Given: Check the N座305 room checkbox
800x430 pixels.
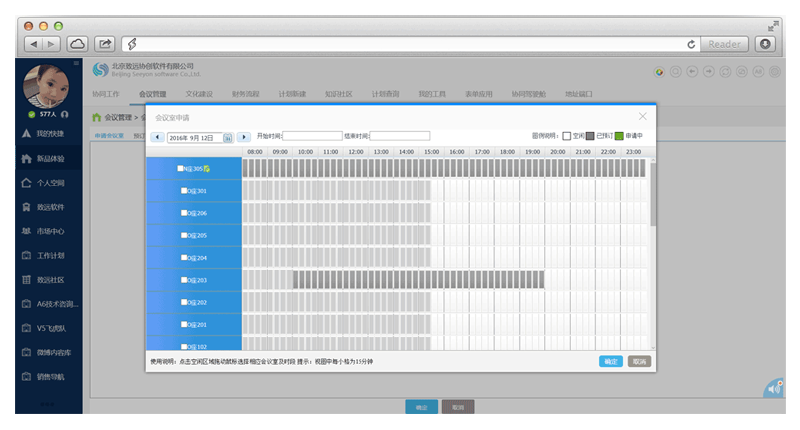Looking at the screenshot, I should (x=180, y=168).
